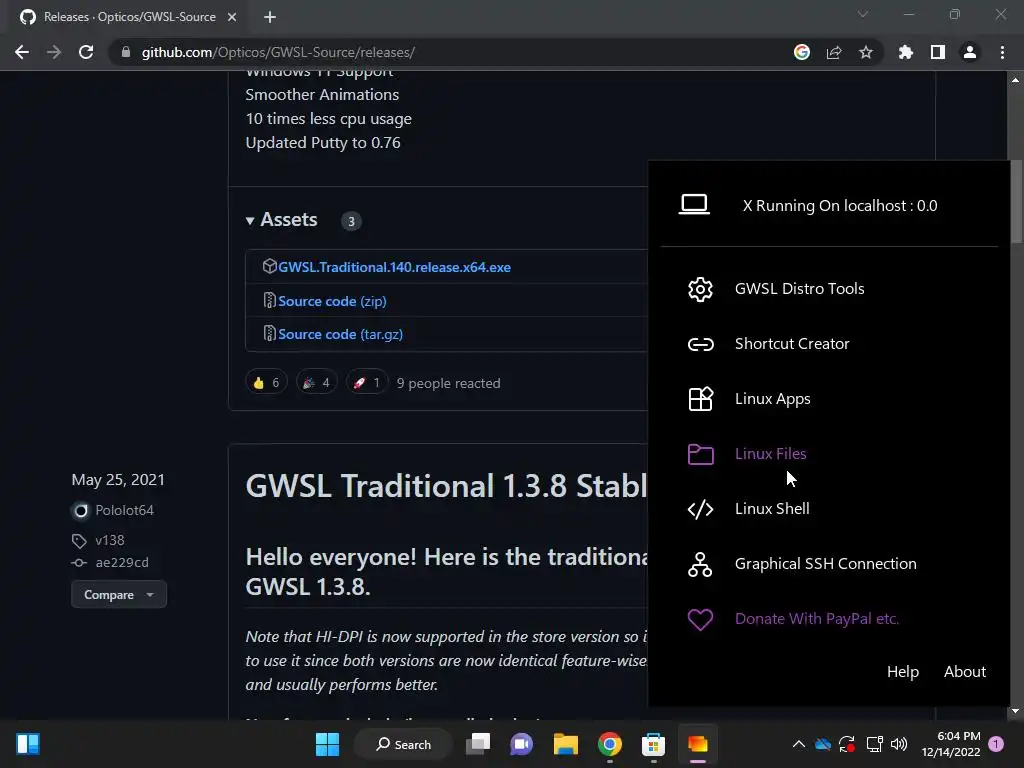Open the Chrome profile icon
Image resolution: width=1024 pixels, height=768 pixels.
click(x=970, y=52)
